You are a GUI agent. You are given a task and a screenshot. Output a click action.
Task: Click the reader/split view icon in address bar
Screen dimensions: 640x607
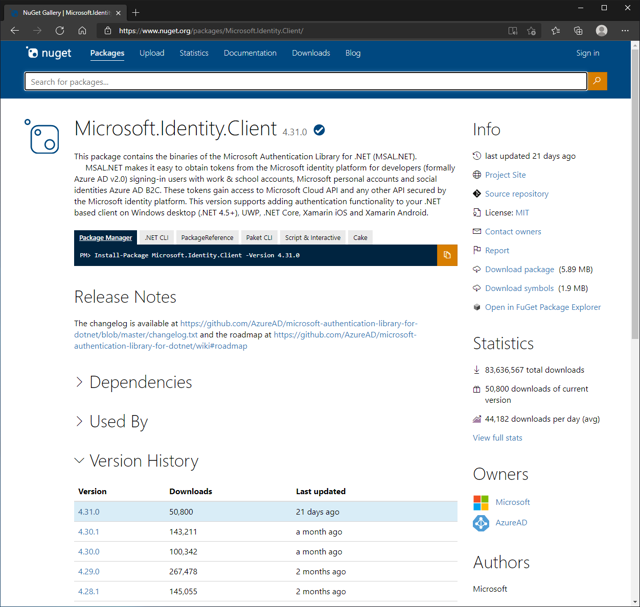(512, 31)
